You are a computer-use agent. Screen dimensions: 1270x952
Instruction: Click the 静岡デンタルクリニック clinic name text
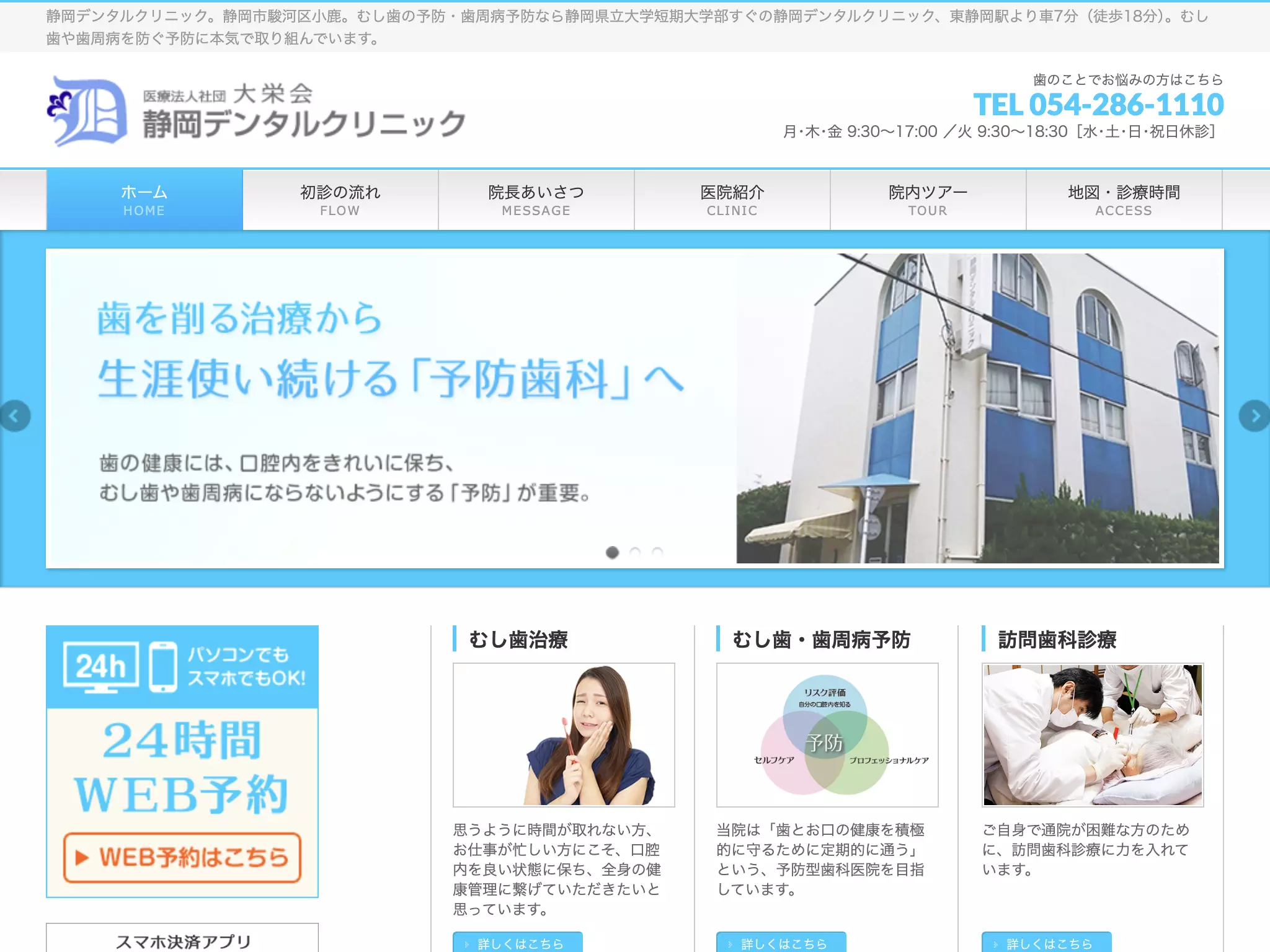304,124
